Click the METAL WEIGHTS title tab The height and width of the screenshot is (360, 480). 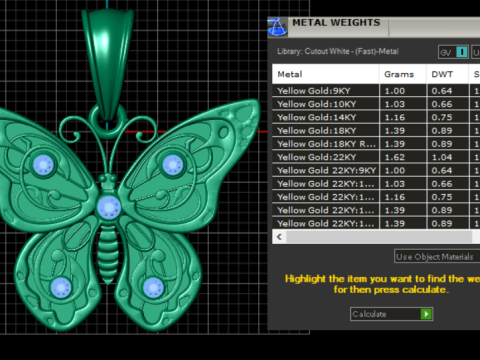(x=337, y=23)
